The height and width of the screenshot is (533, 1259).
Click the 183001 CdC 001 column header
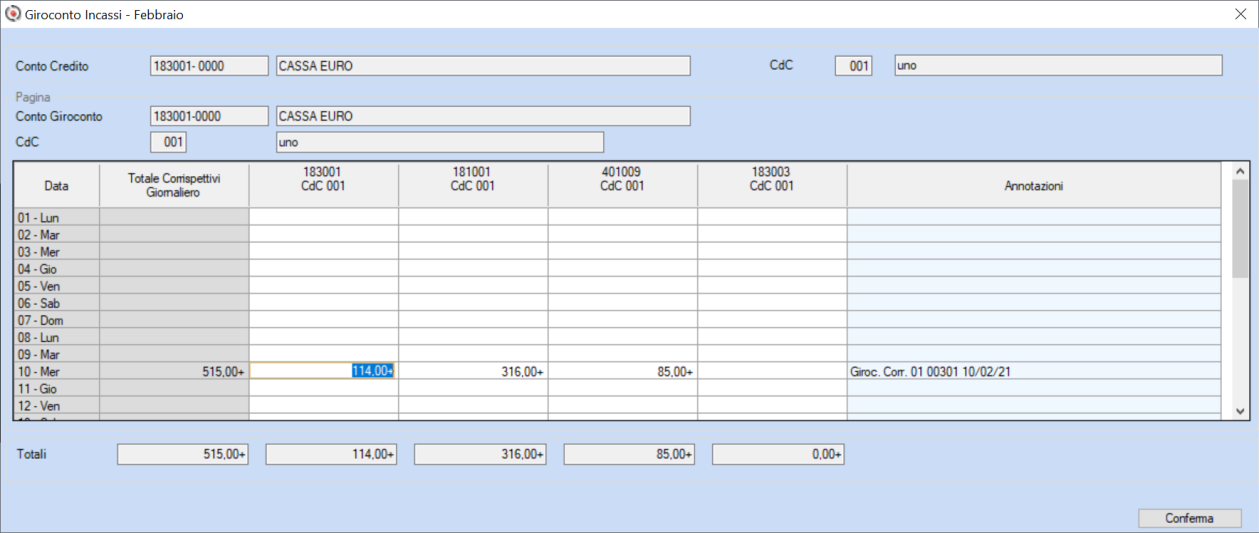[x=324, y=186]
